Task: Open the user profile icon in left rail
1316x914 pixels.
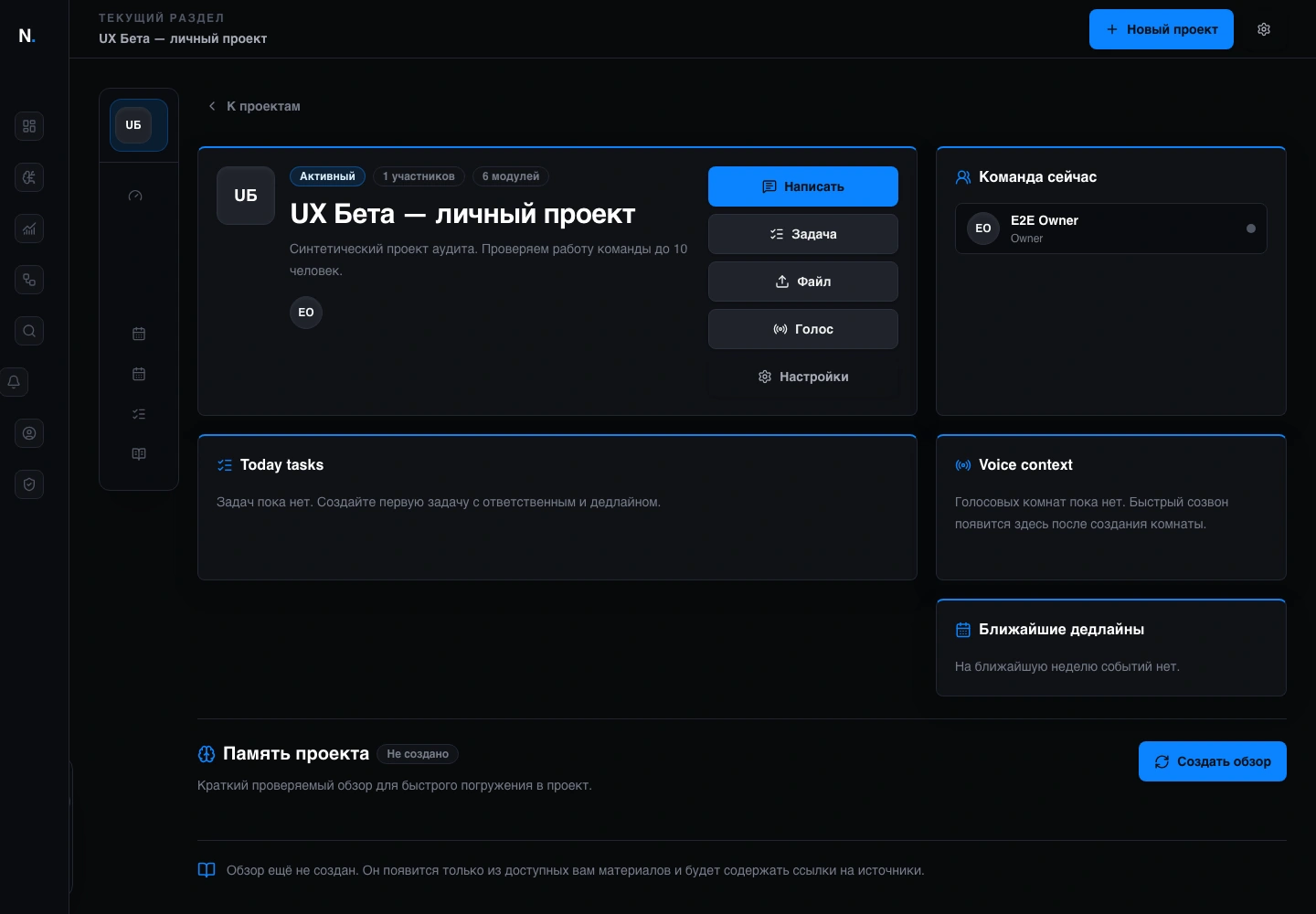Action: tap(29, 433)
